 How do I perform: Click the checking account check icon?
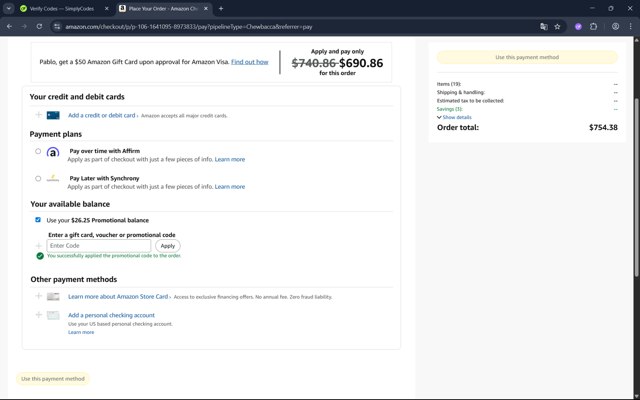(53, 315)
